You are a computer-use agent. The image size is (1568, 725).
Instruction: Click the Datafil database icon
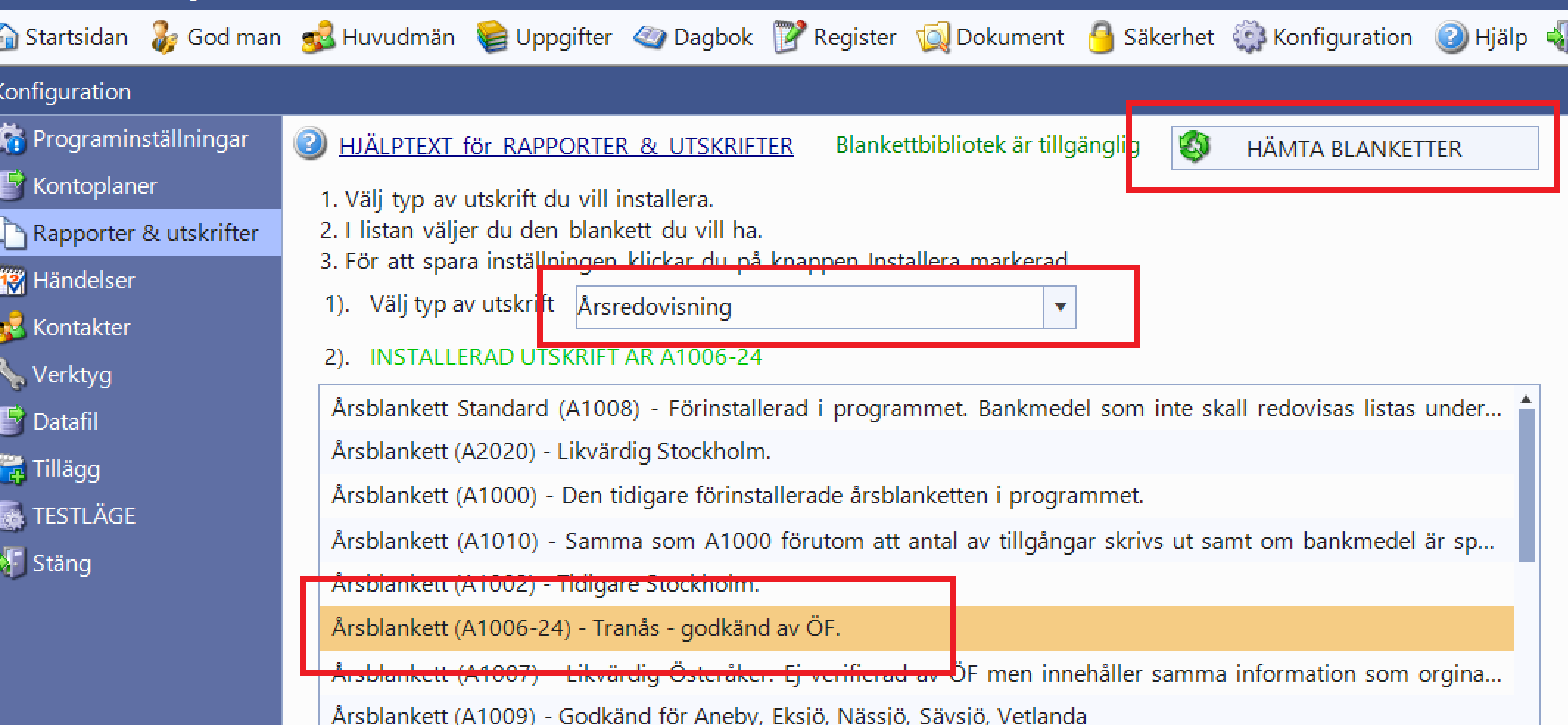[13, 421]
